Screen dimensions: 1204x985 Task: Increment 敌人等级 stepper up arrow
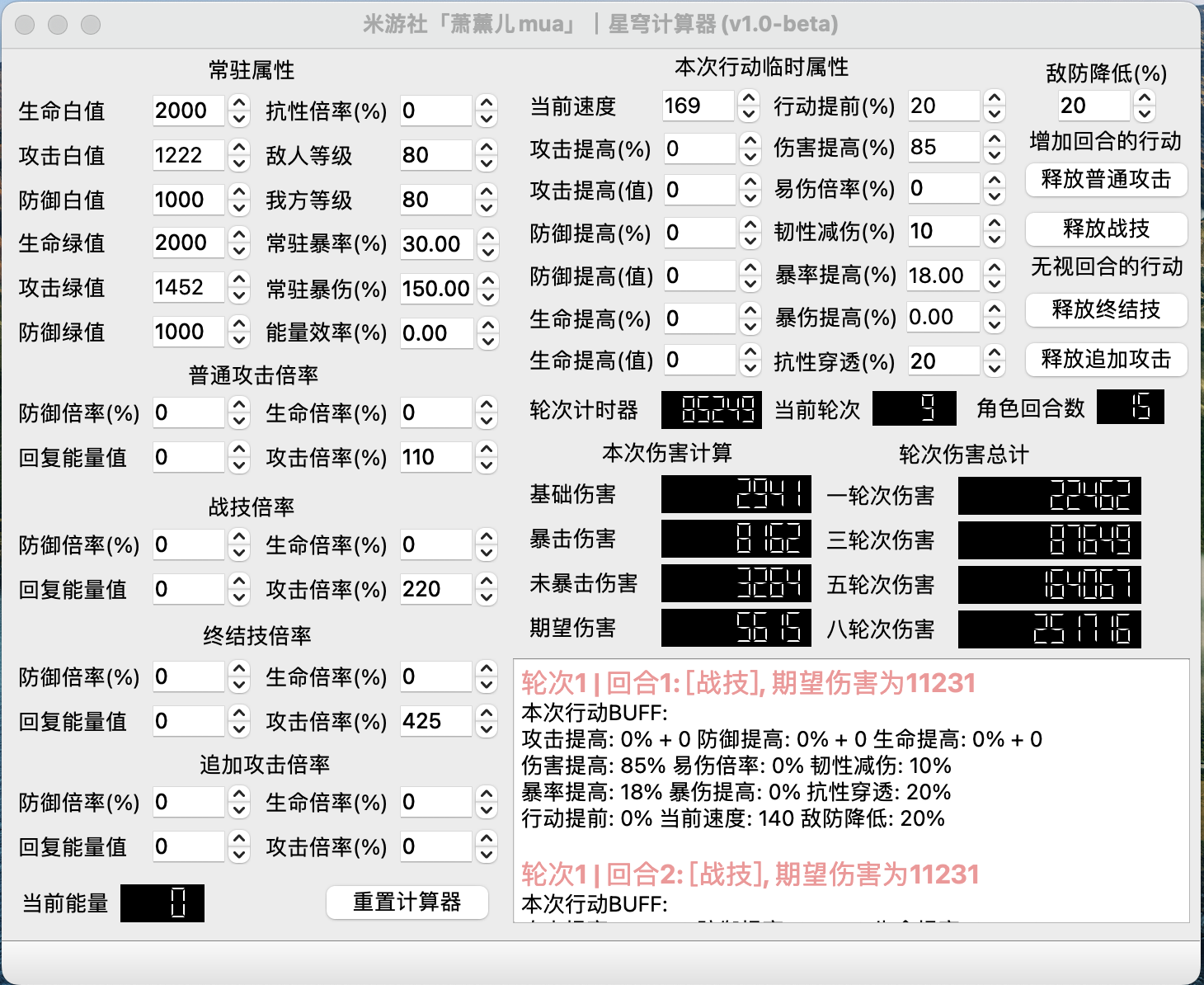tap(487, 148)
